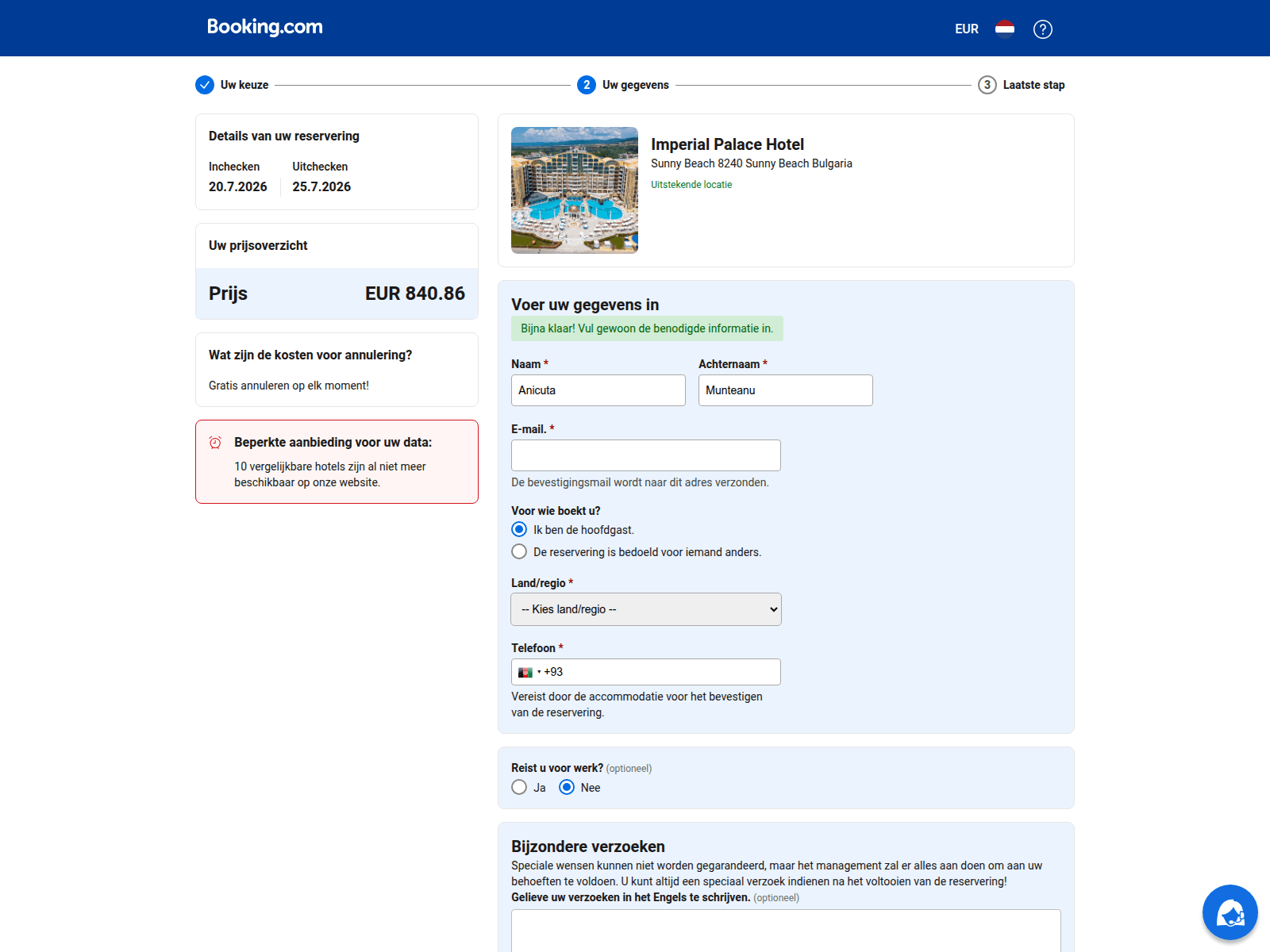
Task: Click 'Vereist door de accommodatie' phone note
Action: point(637,704)
